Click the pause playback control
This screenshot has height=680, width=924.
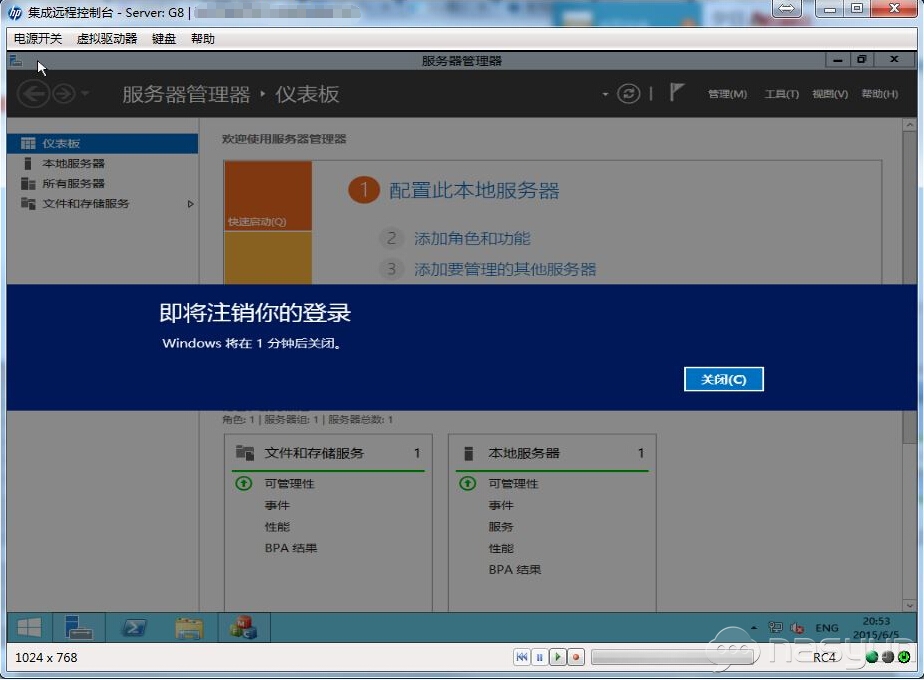tap(539, 656)
